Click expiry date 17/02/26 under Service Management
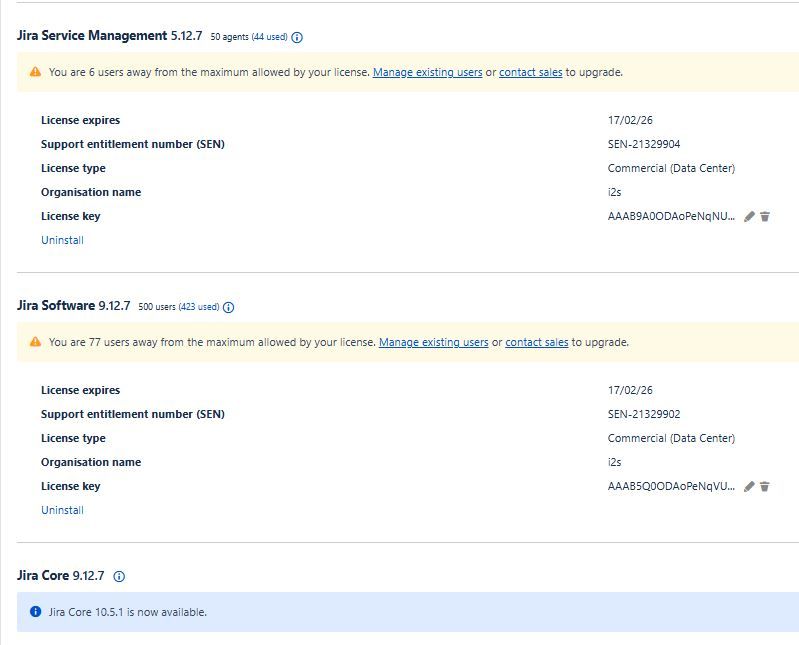799x645 pixels. pos(630,120)
